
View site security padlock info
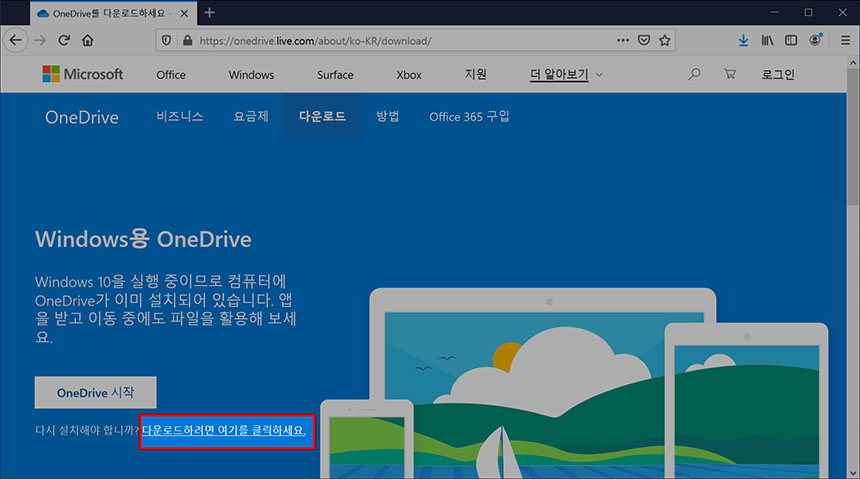click(188, 41)
